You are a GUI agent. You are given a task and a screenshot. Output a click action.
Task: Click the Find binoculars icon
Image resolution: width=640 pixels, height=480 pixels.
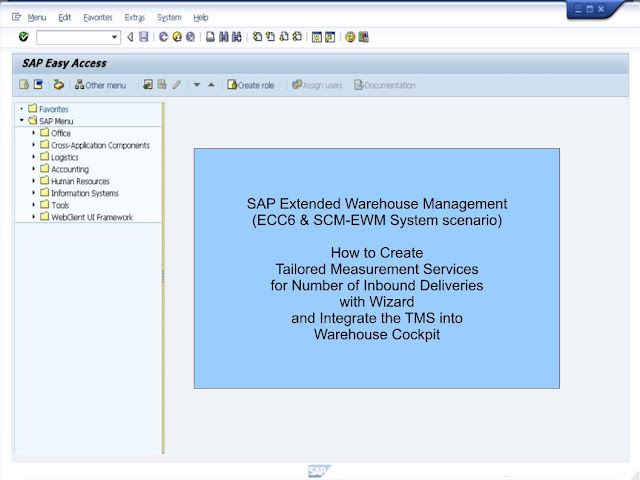pyautogui.click(x=224, y=37)
